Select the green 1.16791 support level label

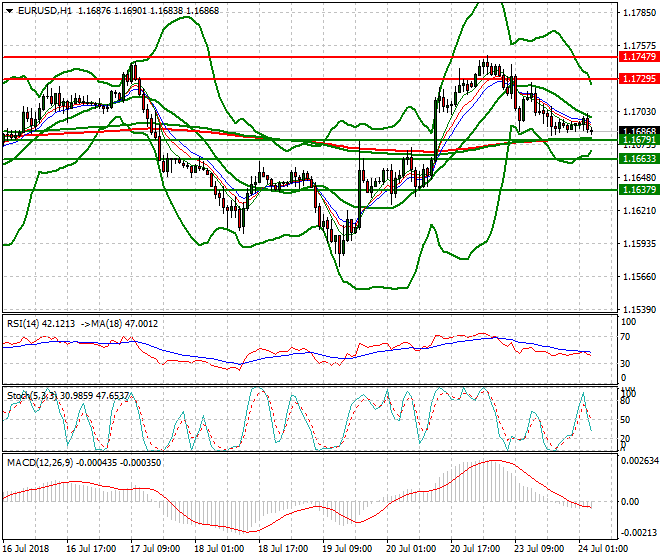pyautogui.click(x=639, y=140)
